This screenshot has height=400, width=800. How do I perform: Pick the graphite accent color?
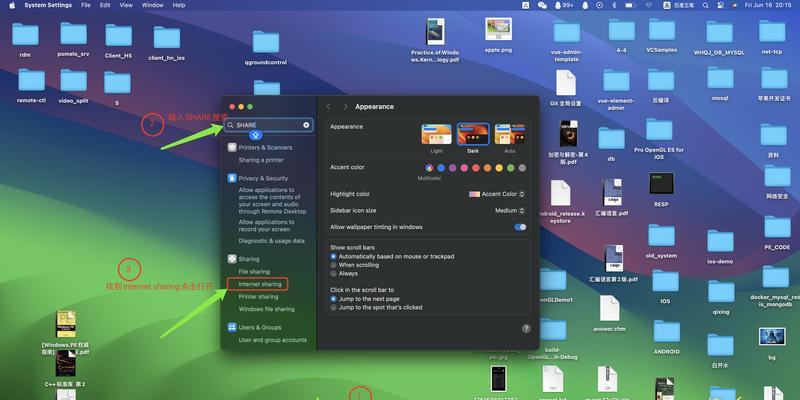pos(522,168)
